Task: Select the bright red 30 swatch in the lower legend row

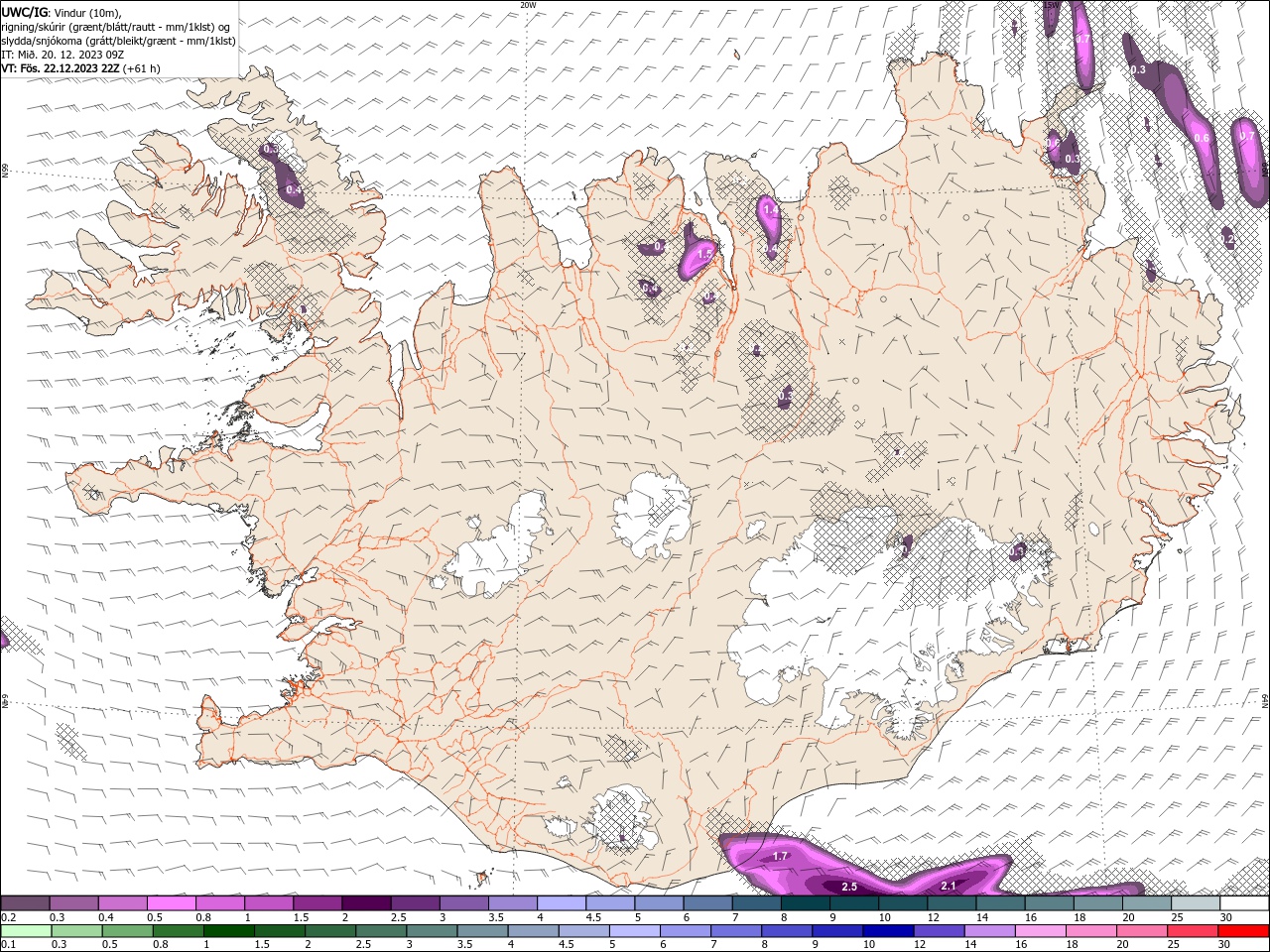Action: tap(1242, 931)
